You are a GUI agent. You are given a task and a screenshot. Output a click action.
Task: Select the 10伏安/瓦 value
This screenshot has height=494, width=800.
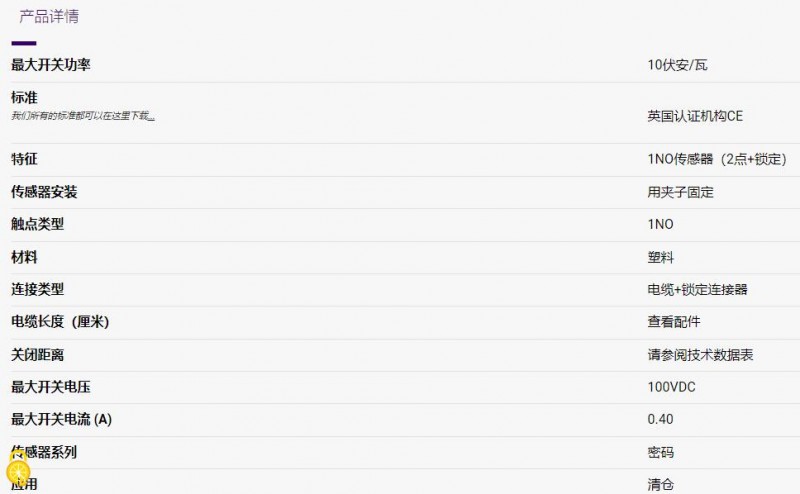click(677, 65)
